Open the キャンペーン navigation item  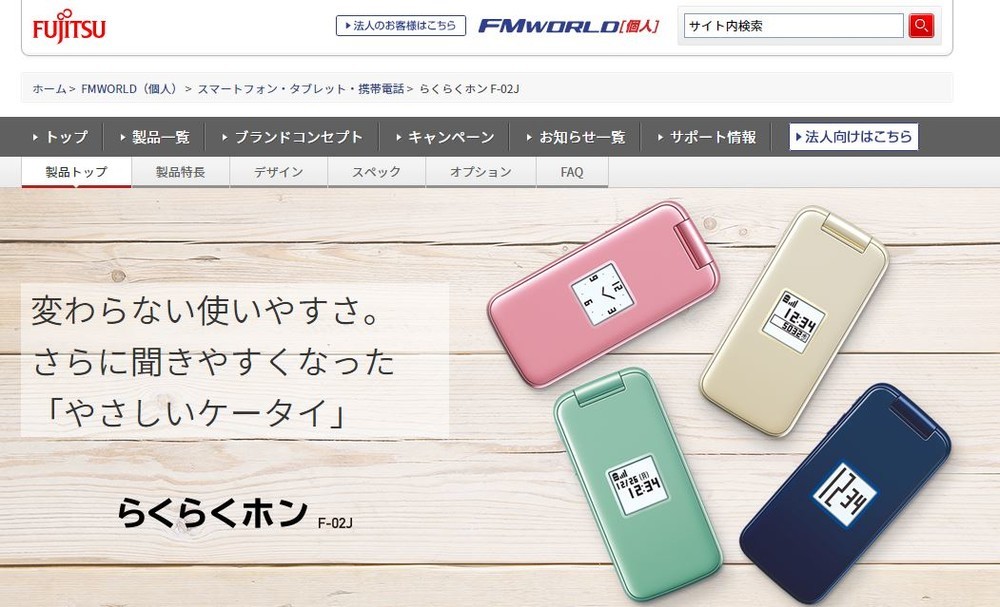(x=445, y=137)
